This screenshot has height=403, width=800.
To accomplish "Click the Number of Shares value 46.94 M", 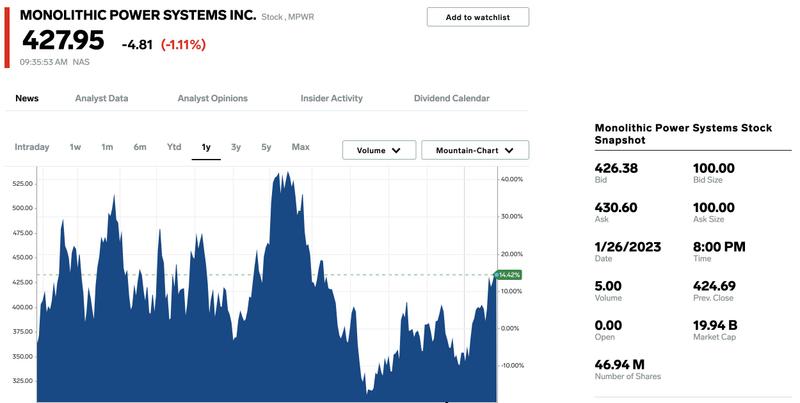I will click(x=619, y=364).
